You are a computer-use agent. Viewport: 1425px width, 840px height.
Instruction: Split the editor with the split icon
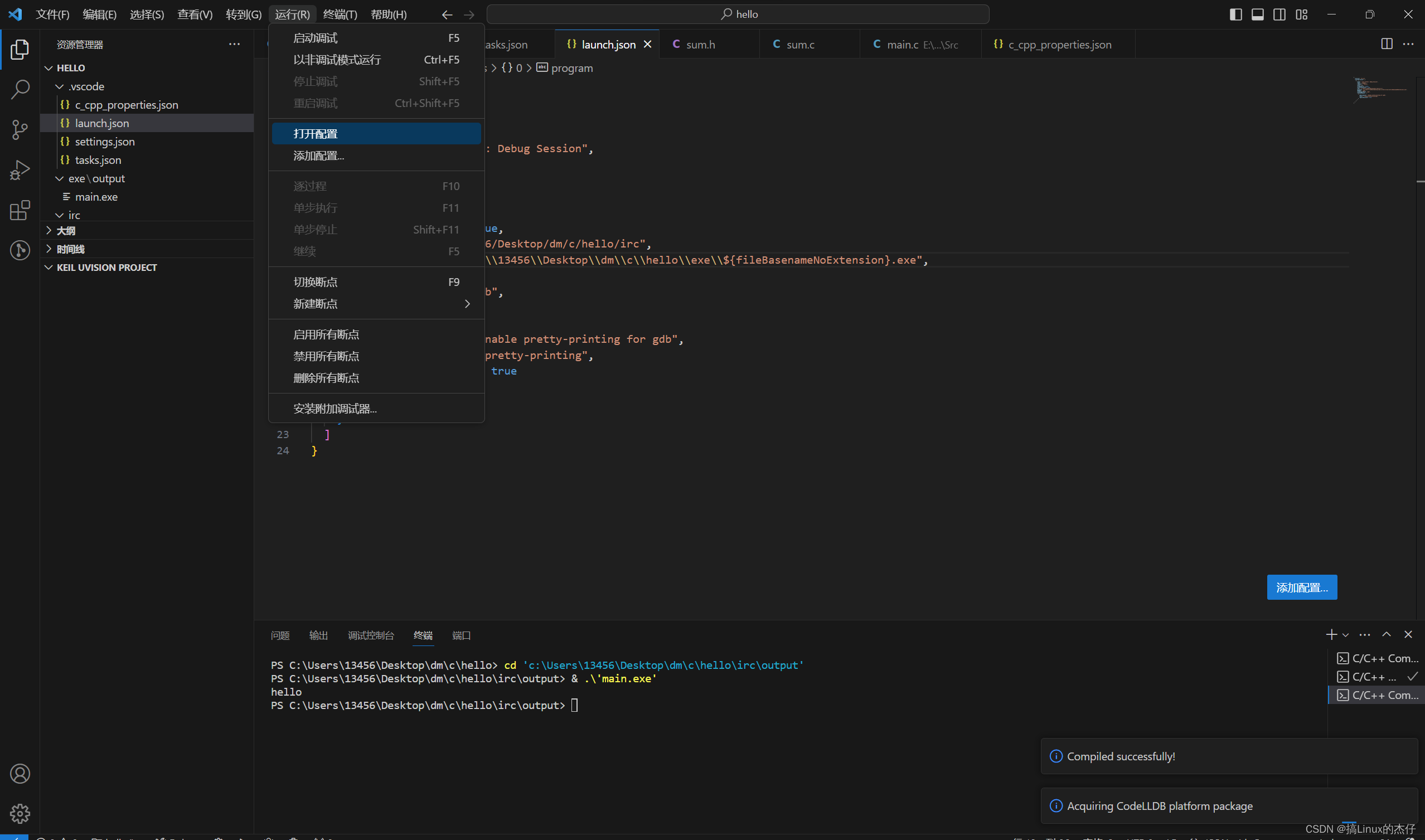(1387, 43)
